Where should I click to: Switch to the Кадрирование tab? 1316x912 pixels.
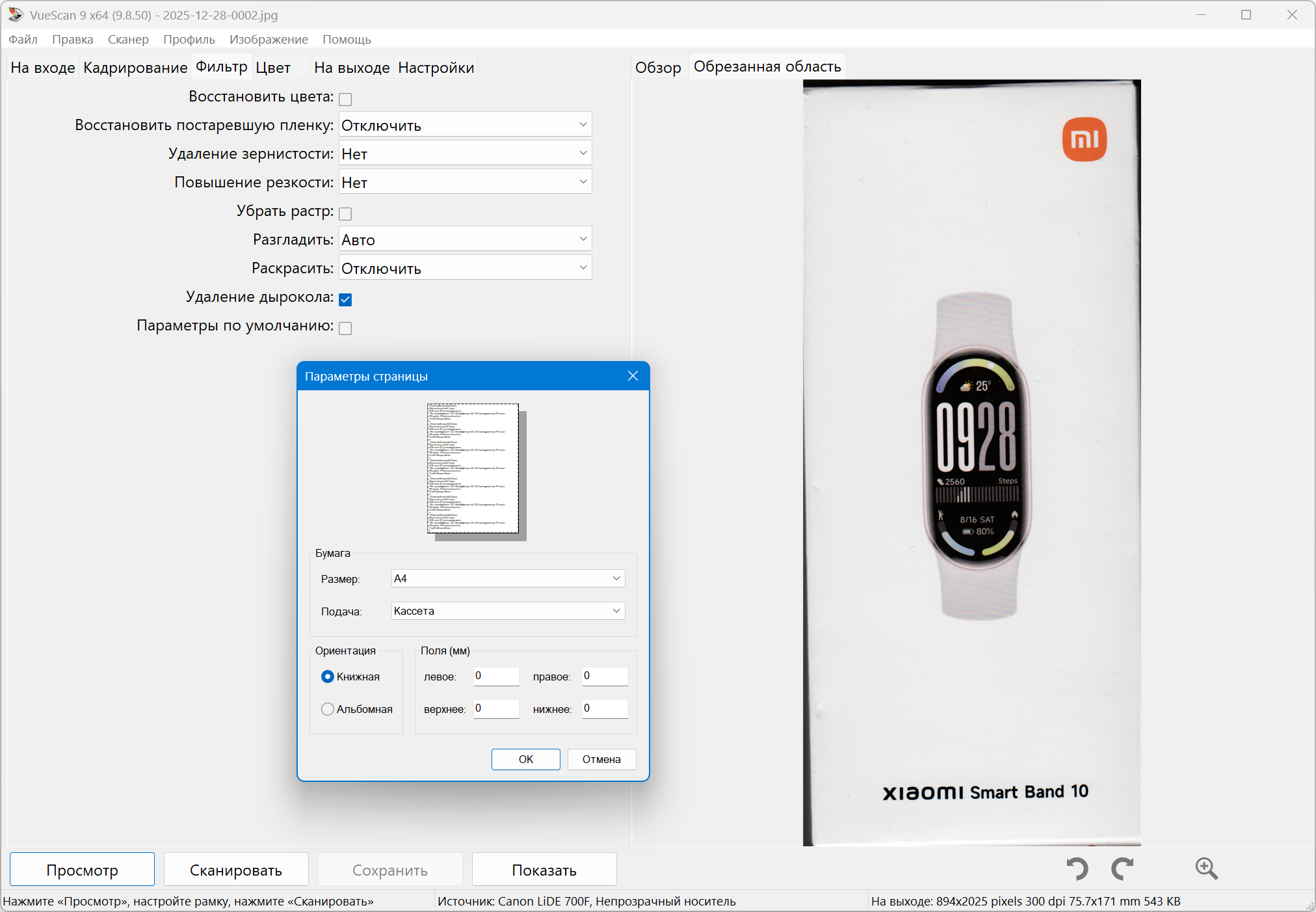135,68
